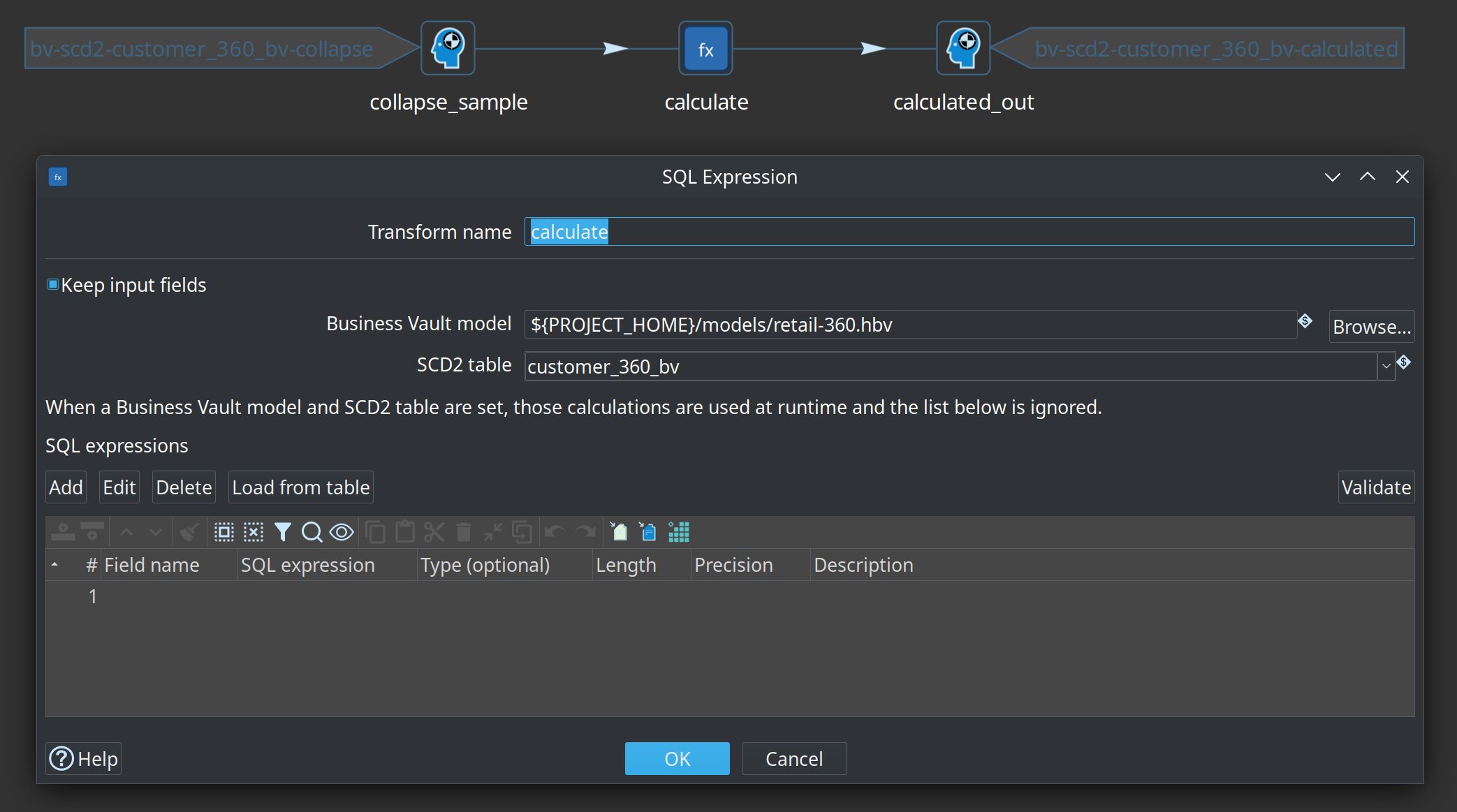The image size is (1457, 812).
Task: Click the Delete button
Action: [184, 487]
